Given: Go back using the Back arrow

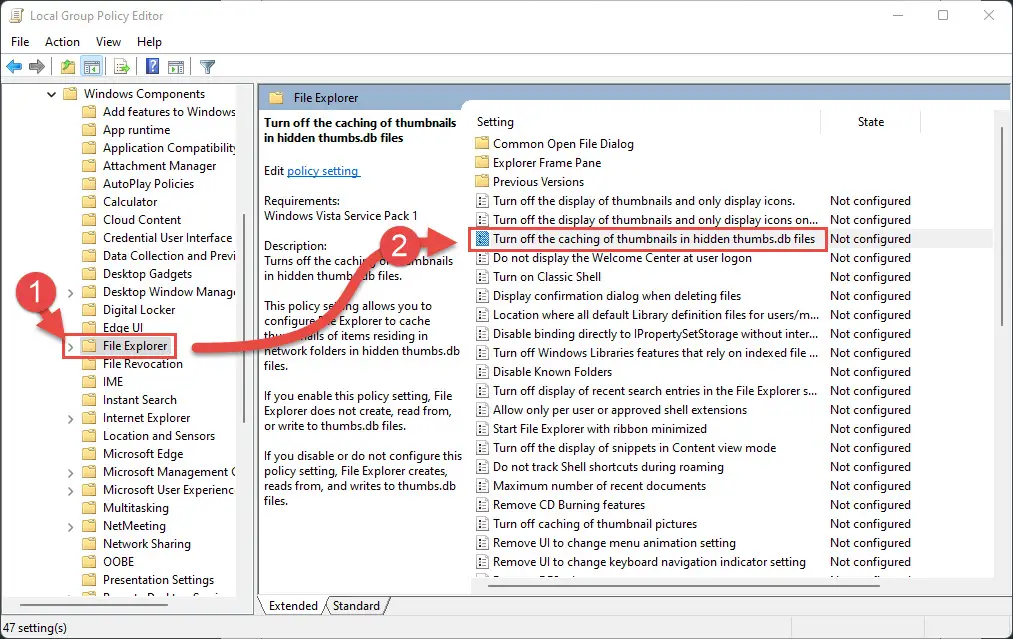Looking at the screenshot, I should point(14,66).
